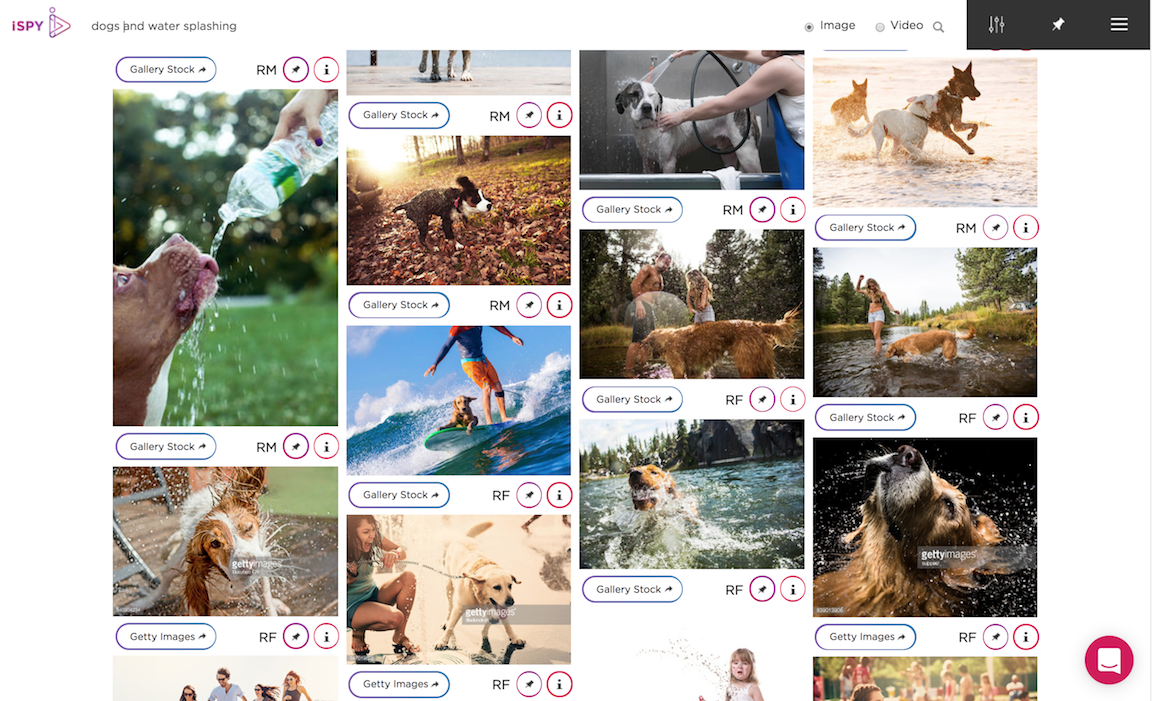Click the search magnifier icon

point(938,26)
